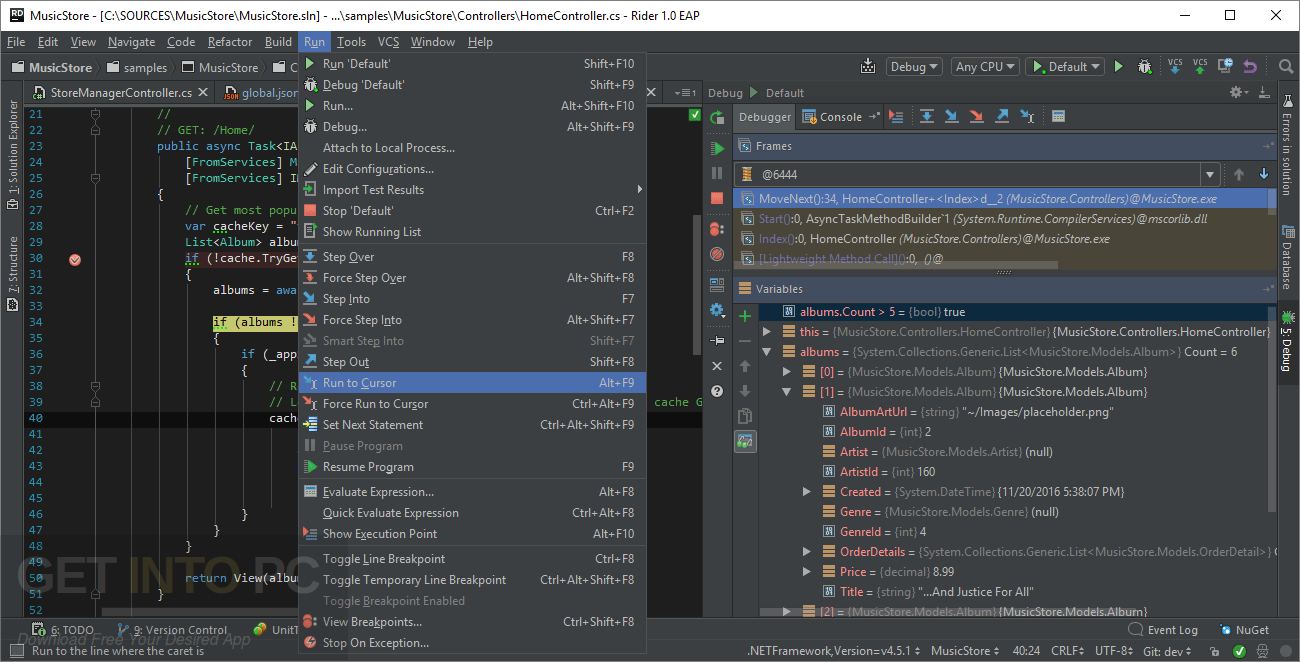Open the debugger settings gear in sidebar
The height and width of the screenshot is (662, 1300).
coord(717,310)
